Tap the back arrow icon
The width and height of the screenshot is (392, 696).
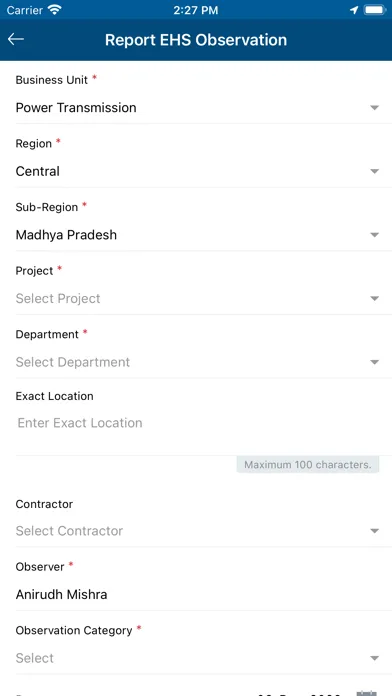tap(16, 40)
